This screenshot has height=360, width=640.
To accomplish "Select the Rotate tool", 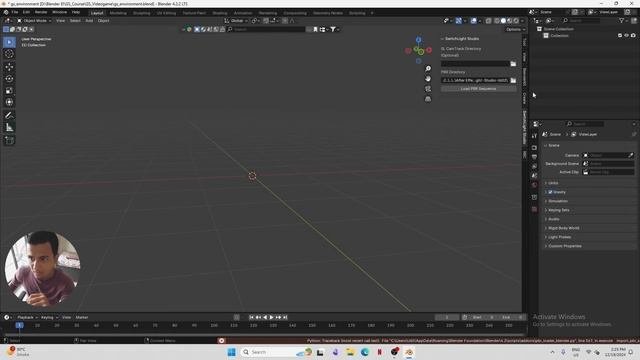I will (x=9, y=78).
